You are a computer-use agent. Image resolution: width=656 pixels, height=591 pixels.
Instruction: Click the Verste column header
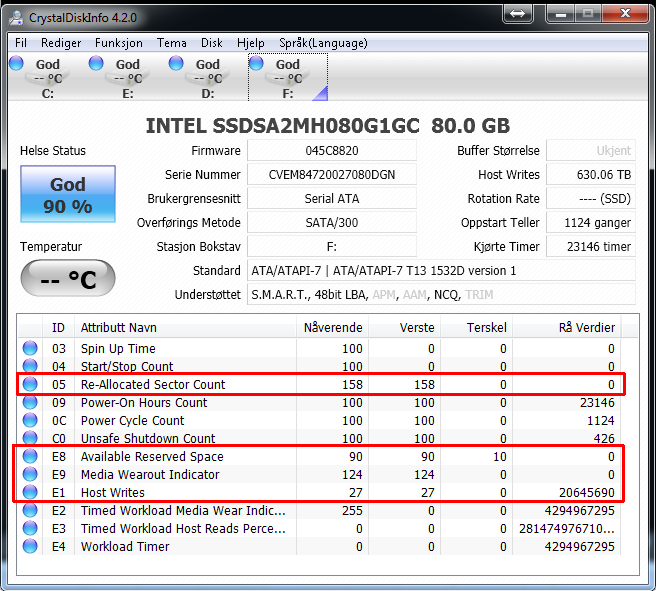(x=405, y=327)
